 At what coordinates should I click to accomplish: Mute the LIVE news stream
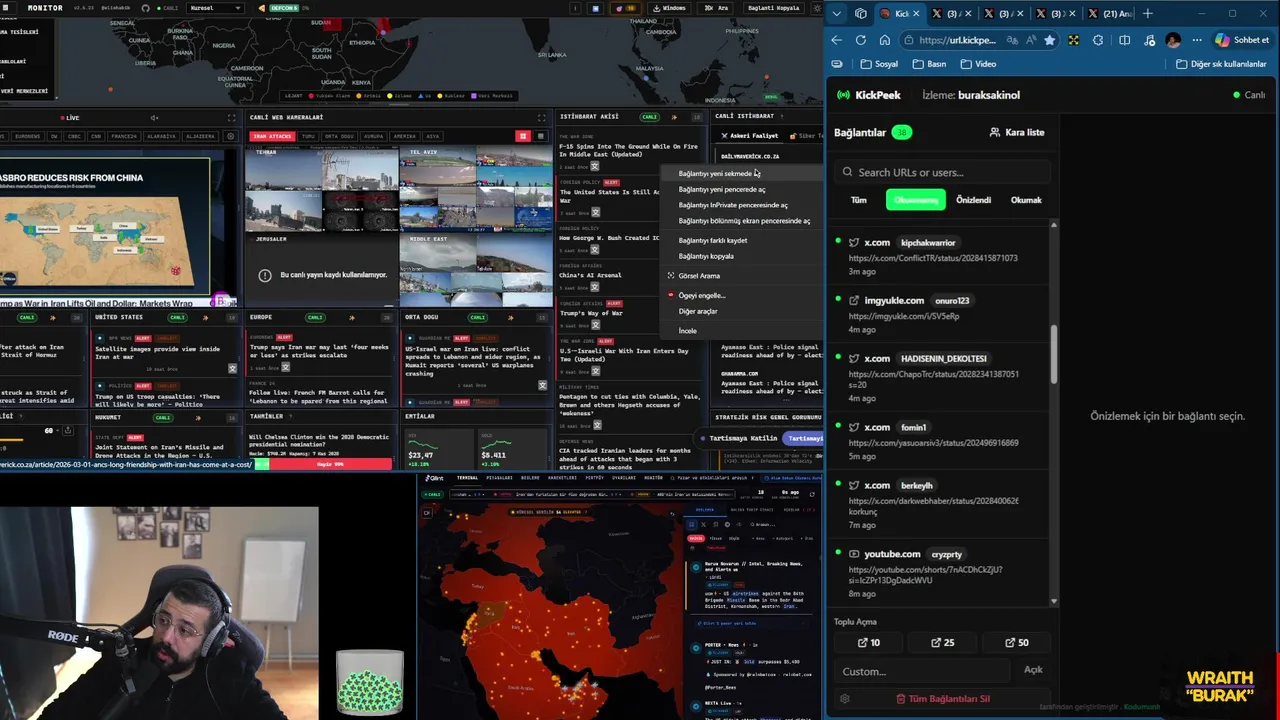(x=154, y=118)
